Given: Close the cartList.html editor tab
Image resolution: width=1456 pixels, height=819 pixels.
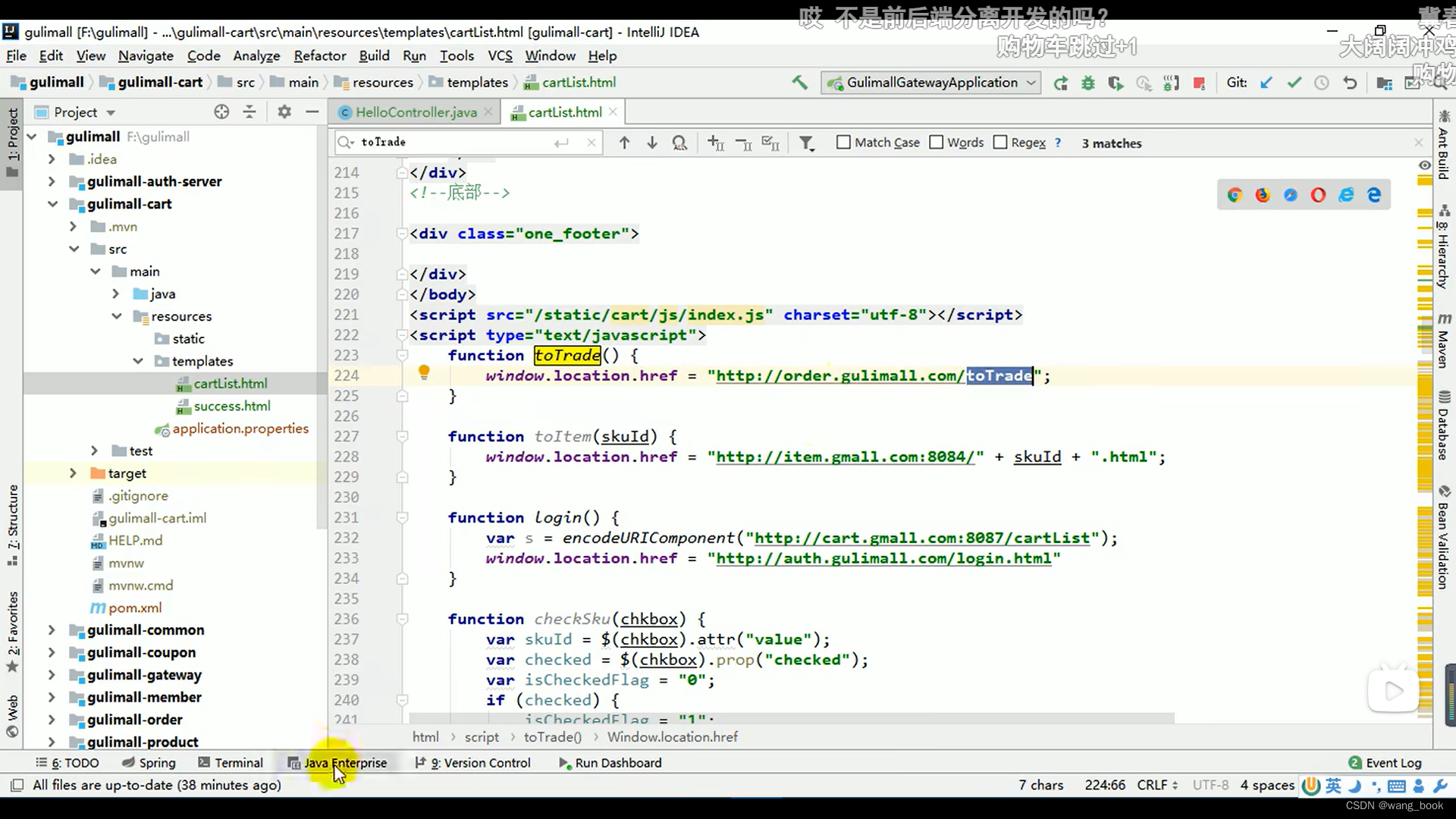Looking at the screenshot, I should pos(613,112).
